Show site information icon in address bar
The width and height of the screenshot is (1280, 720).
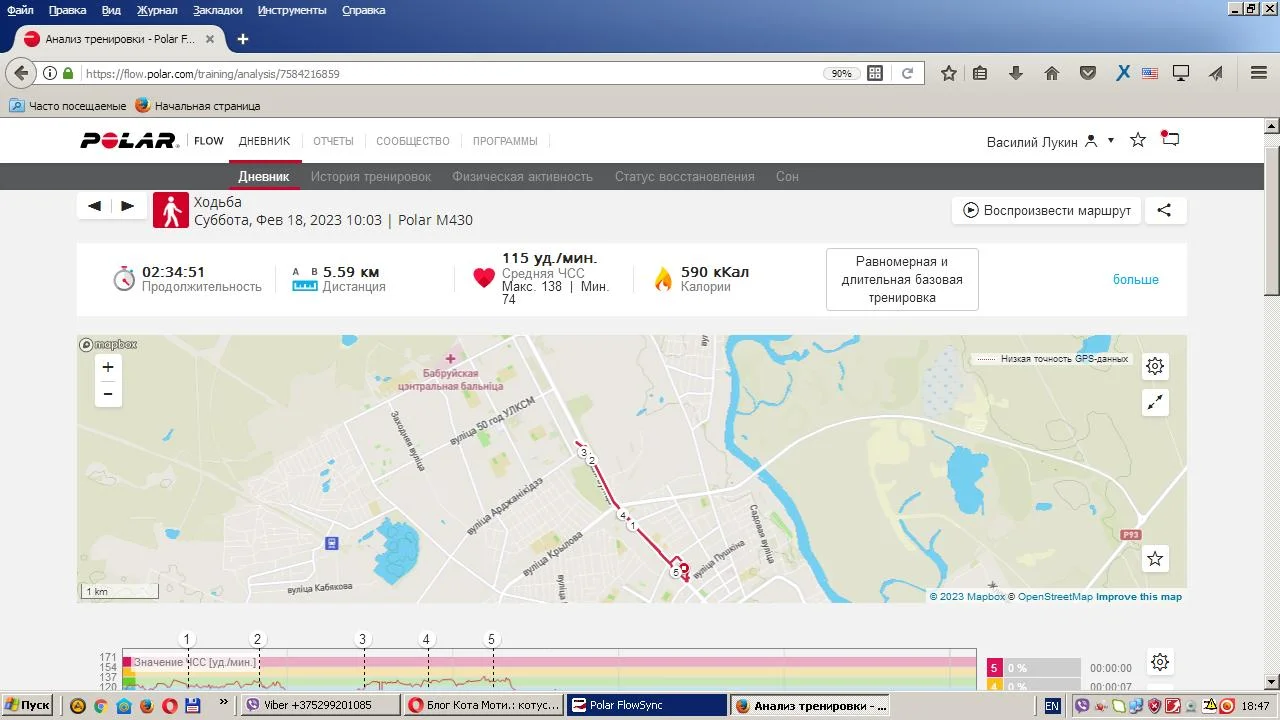coord(50,73)
